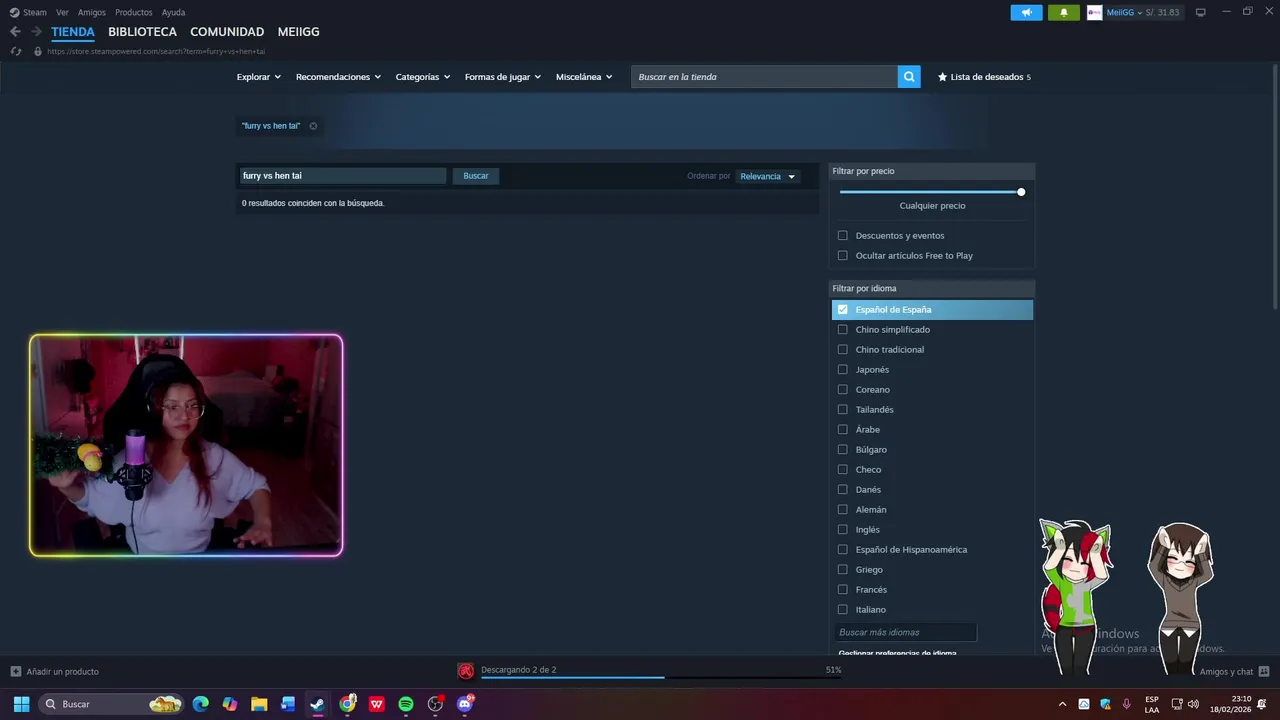The height and width of the screenshot is (720, 1280).
Task: Launch Microsoft Edge from taskbar
Action: (200, 704)
